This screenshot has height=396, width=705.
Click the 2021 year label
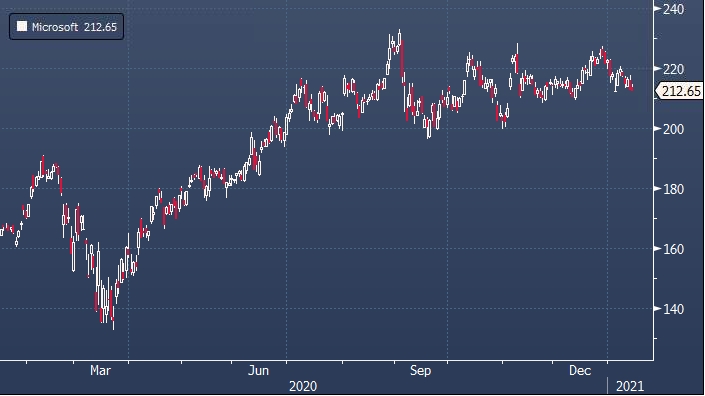[x=630, y=386]
